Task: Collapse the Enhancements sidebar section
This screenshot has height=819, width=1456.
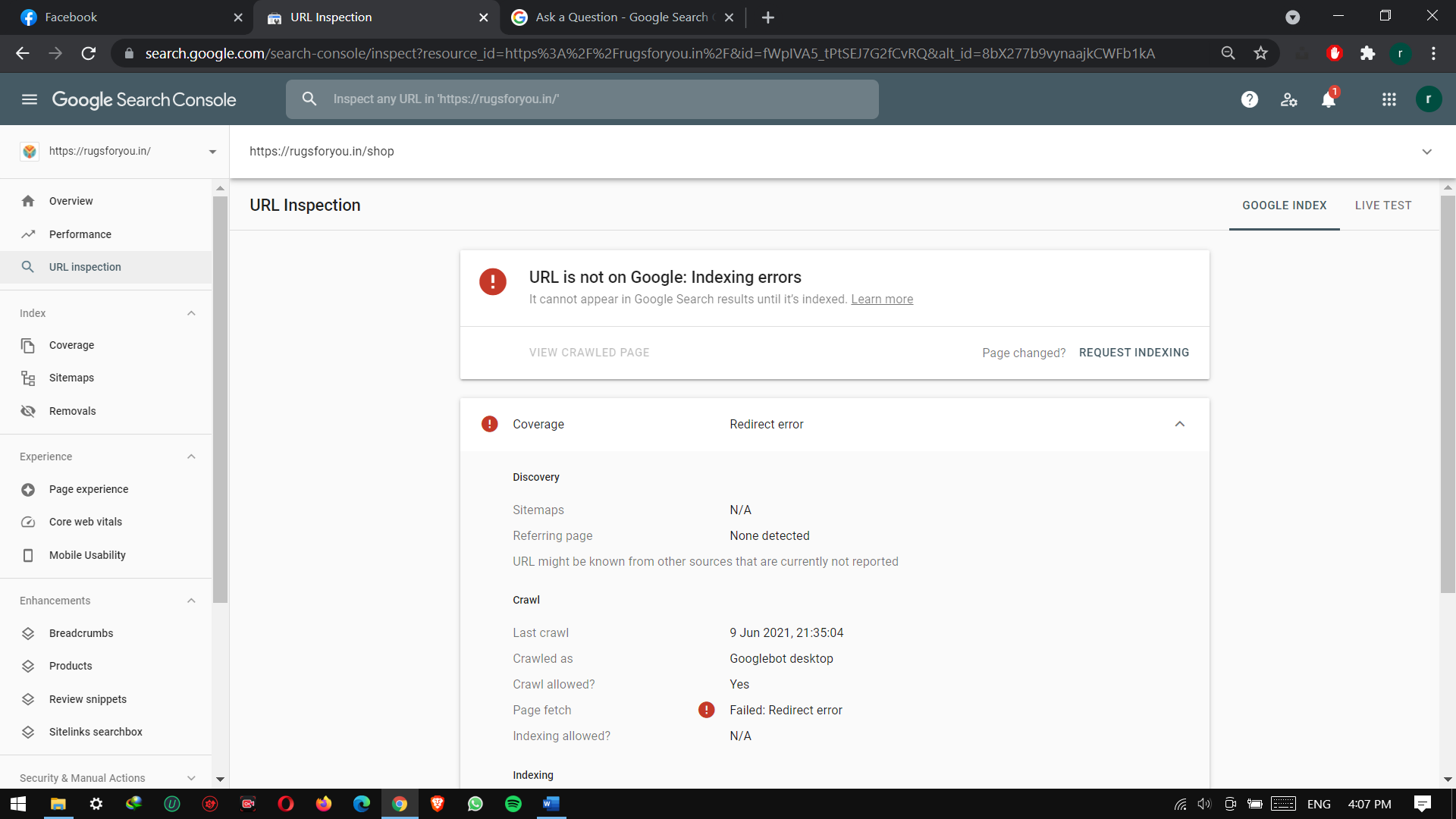Action: click(x=191, y=601)
